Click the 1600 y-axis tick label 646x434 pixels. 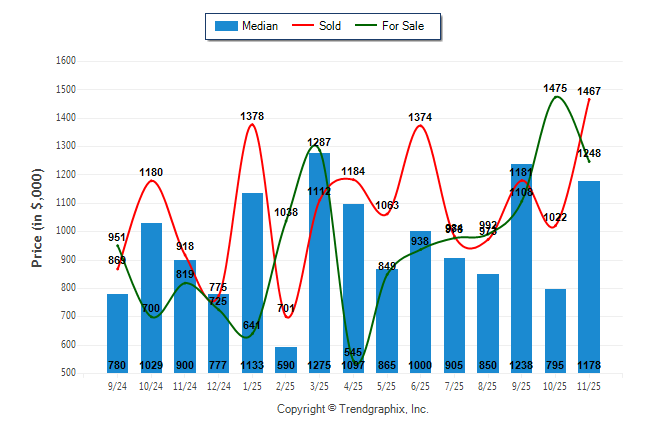point(66,61)
